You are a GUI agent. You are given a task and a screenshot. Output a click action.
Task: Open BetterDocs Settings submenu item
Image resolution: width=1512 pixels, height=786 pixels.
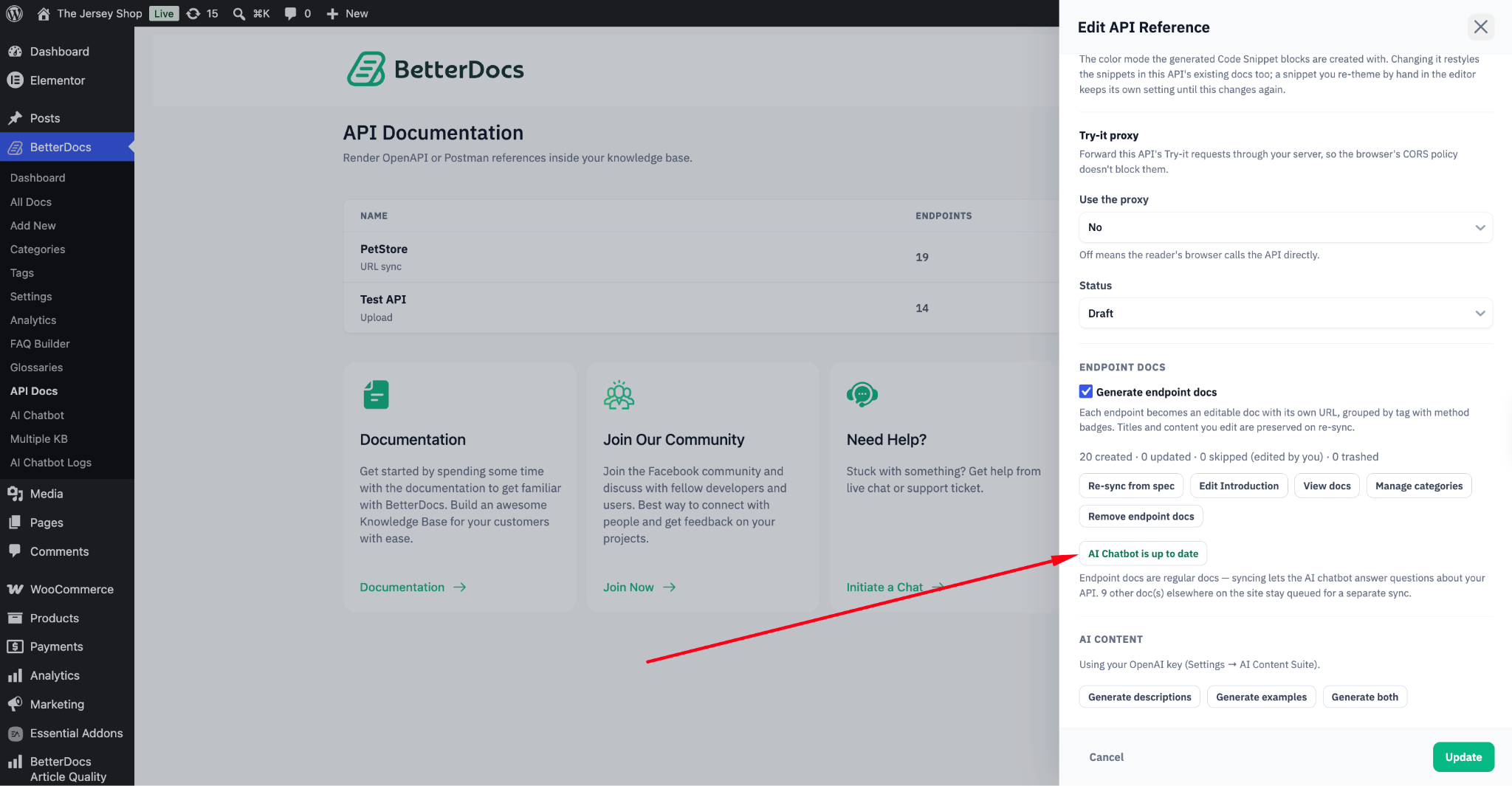(31, 297)
